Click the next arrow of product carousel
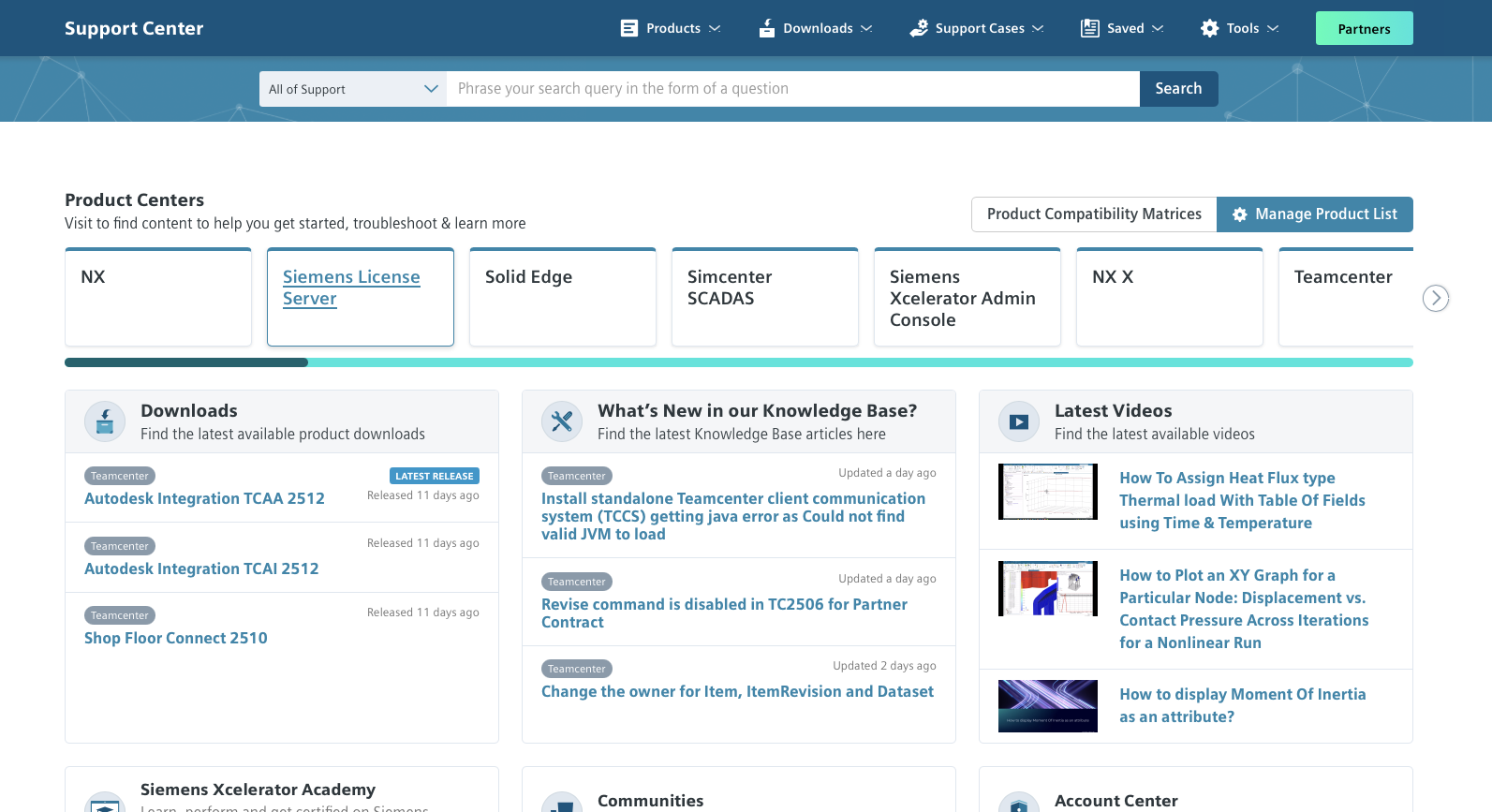The width and height of the screenshot is (1492, 812). click(1436, 298)
